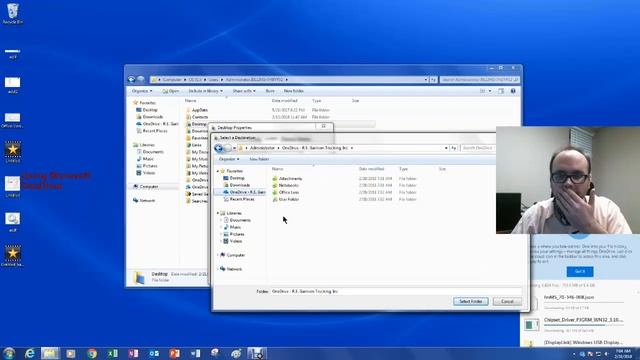Click the Select Folder button
The height and width of the screenshot is (360, 640).
[471, 301]
